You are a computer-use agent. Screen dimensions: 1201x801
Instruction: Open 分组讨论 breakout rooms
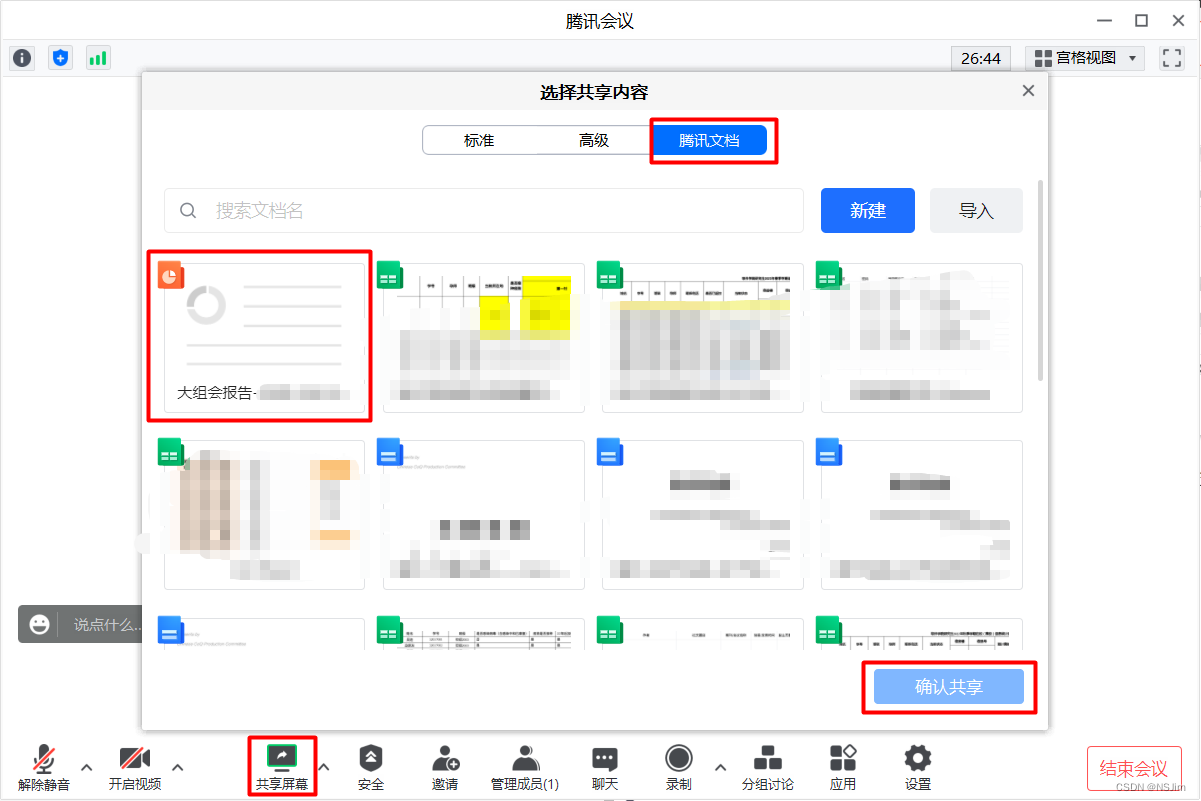pyautogui.click(x=768, y=767)
